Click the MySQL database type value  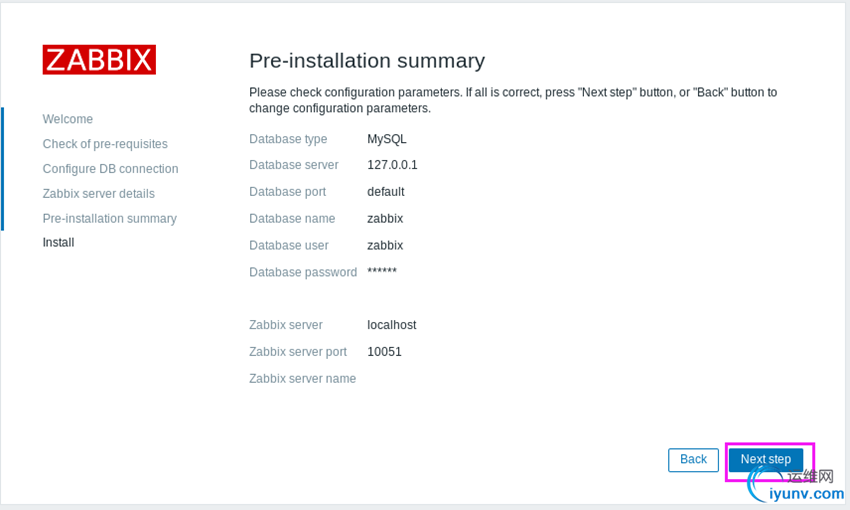click(387, 139)
